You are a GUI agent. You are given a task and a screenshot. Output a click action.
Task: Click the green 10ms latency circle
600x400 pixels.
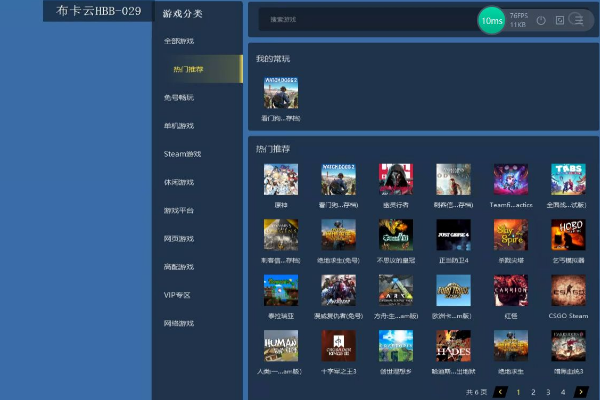coord(492,21)
